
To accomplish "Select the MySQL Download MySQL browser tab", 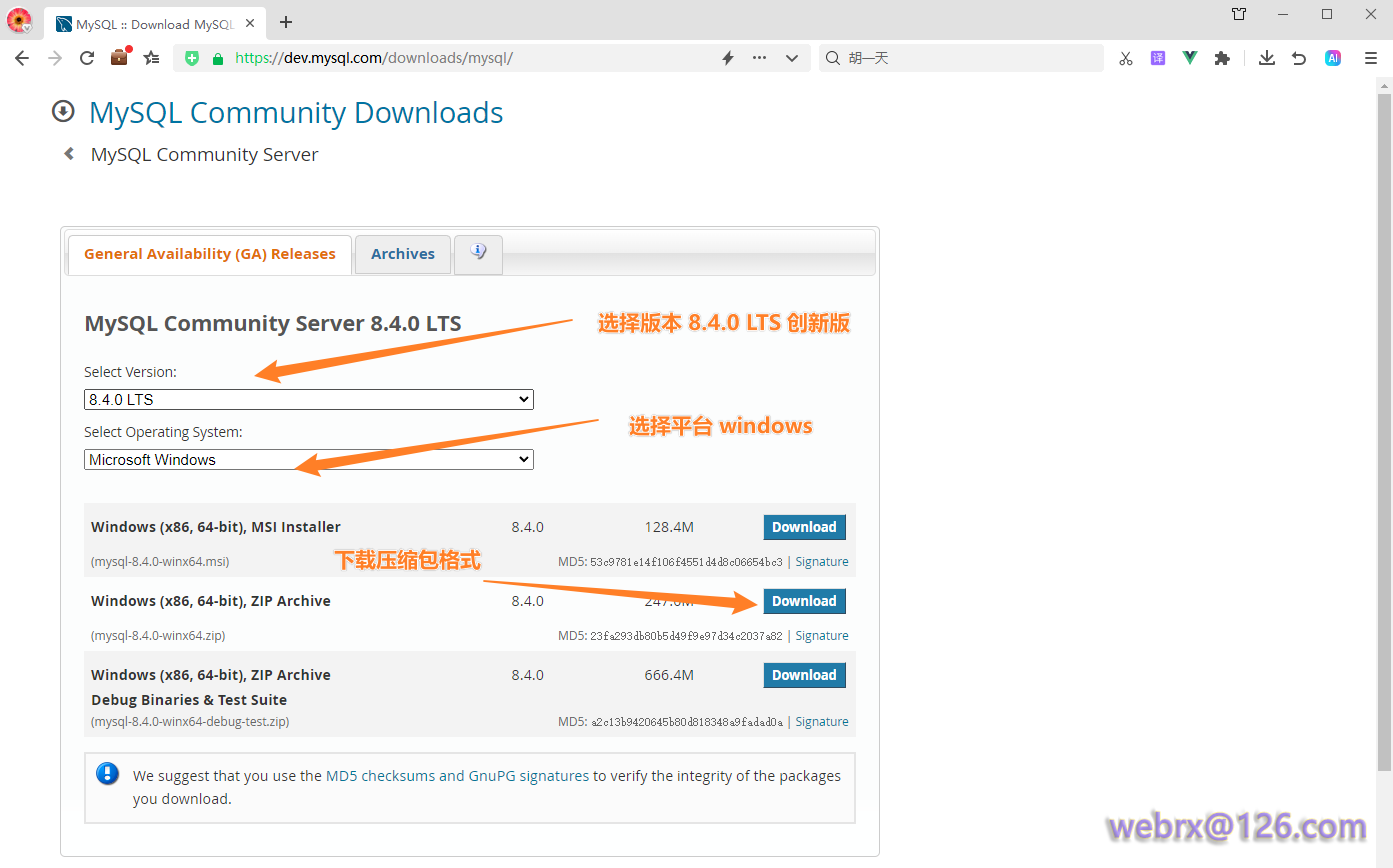I will pyautogui.click(x=153, y=23).
